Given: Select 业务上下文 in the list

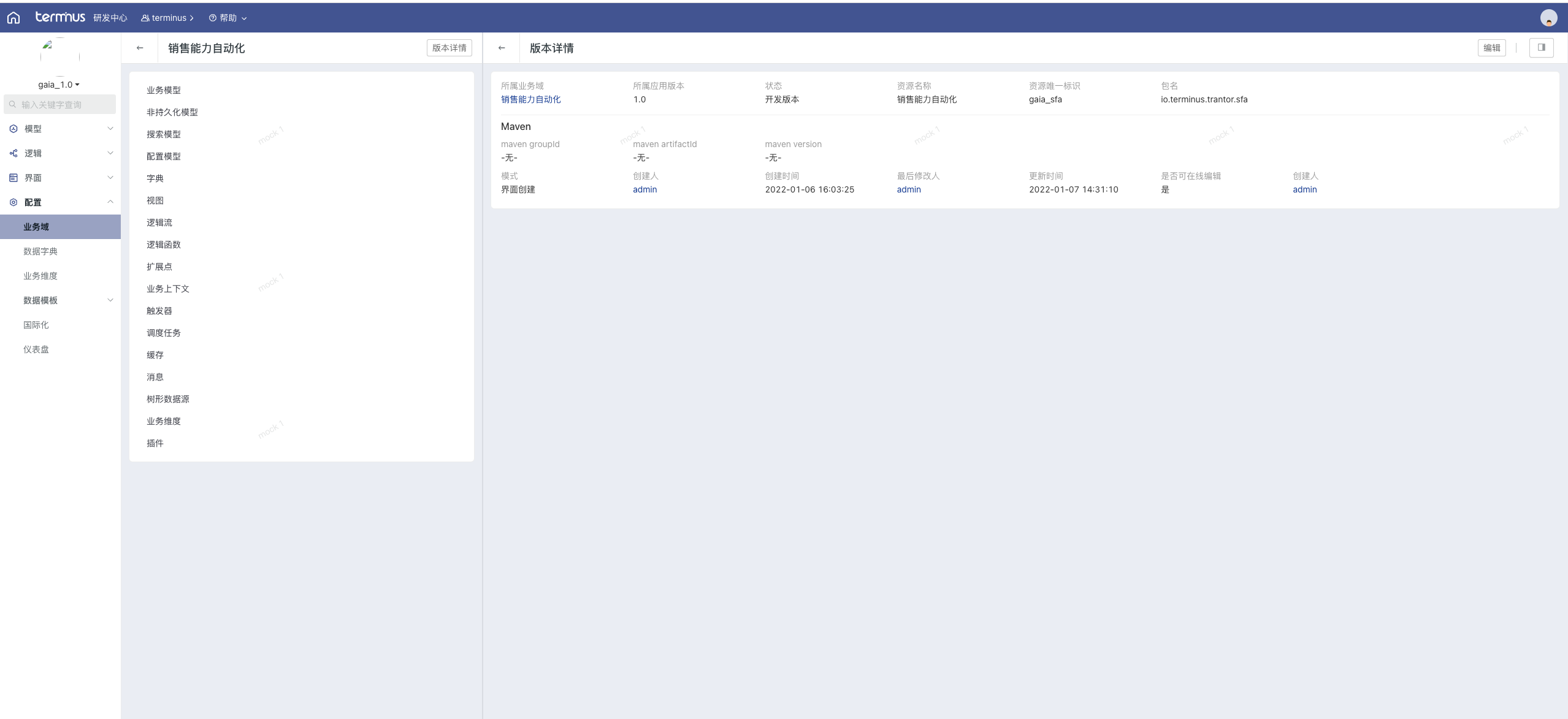Looking at the screenshot, I should (168, 289).
